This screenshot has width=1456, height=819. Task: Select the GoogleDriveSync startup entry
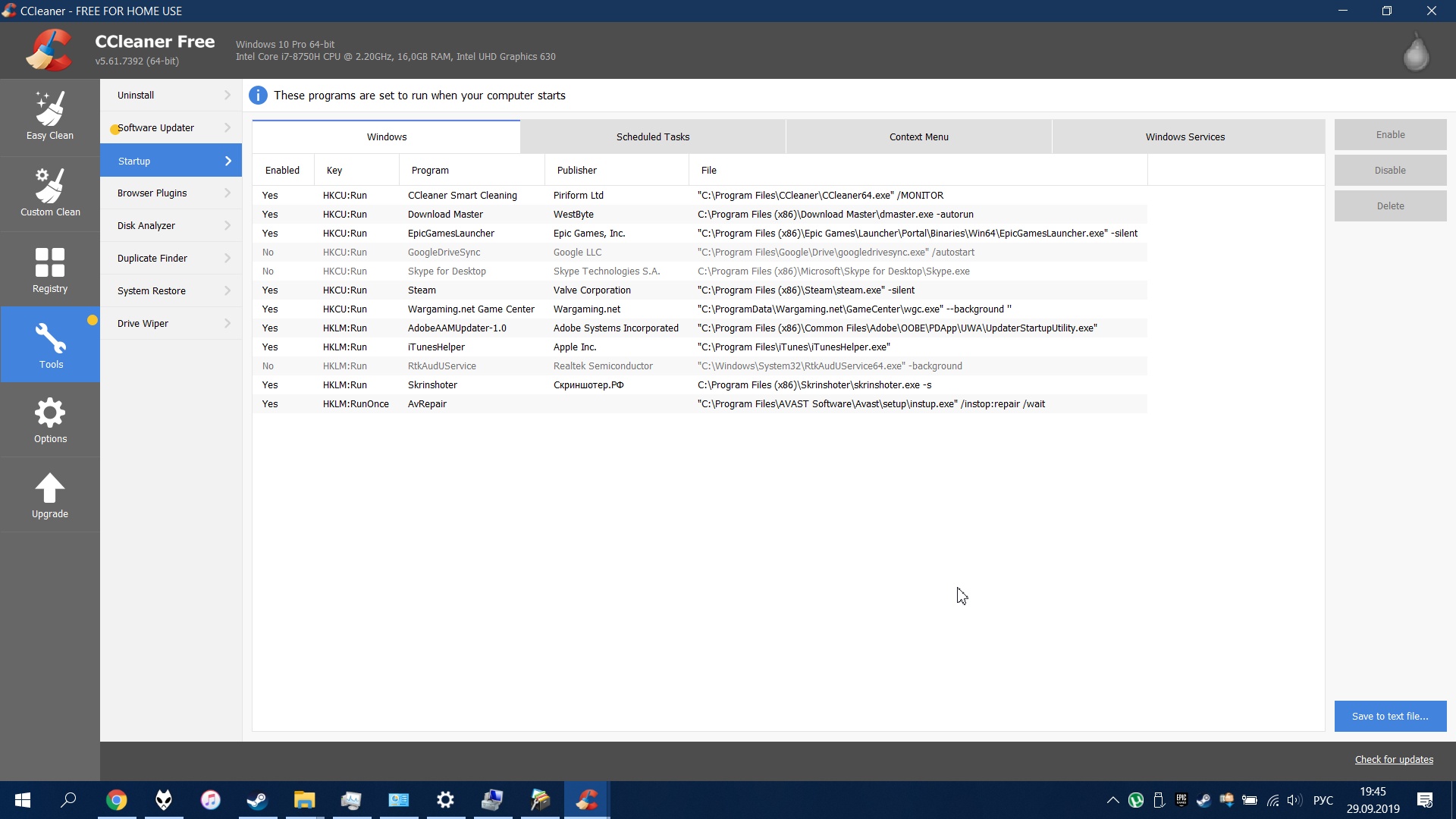point(444,253)
